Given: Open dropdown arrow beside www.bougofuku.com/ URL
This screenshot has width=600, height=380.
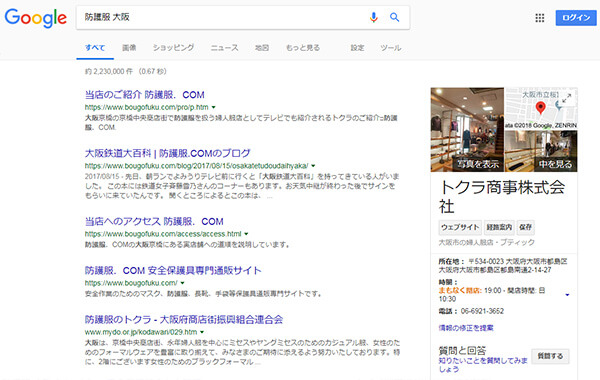Looking at the screenshot, I should pos(182,283).
